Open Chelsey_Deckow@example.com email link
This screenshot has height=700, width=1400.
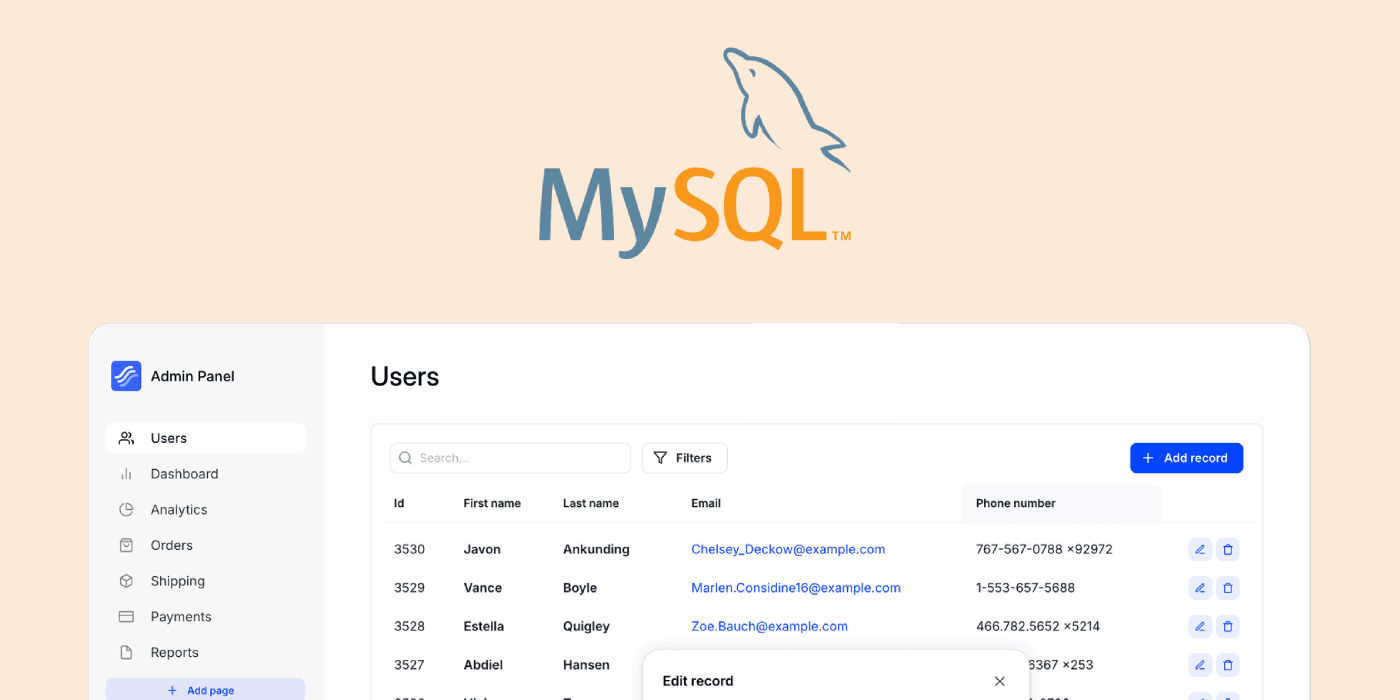click(788, 549)
